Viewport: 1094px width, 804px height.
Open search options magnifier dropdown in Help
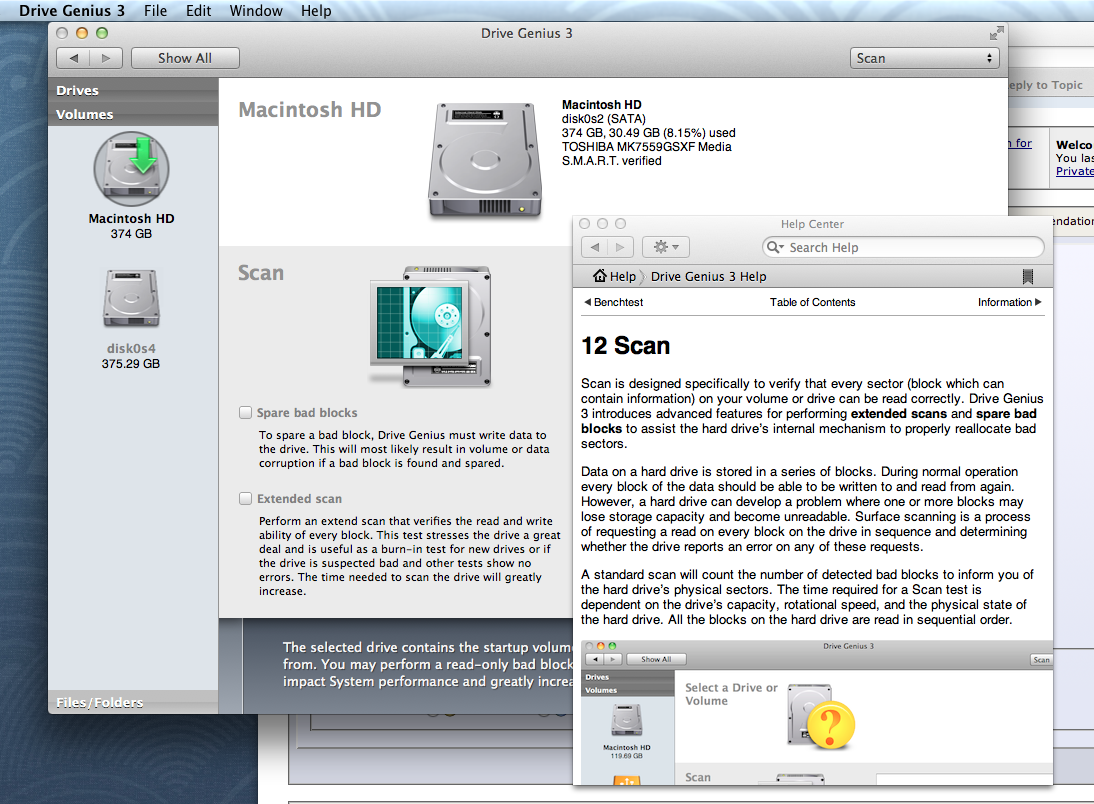click(x=775, y=247)
